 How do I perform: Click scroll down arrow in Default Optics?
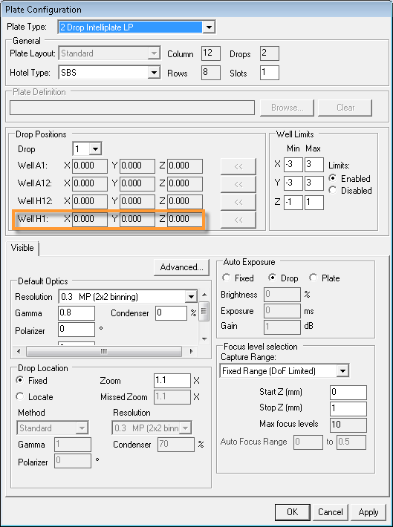(x=204, y=339)
